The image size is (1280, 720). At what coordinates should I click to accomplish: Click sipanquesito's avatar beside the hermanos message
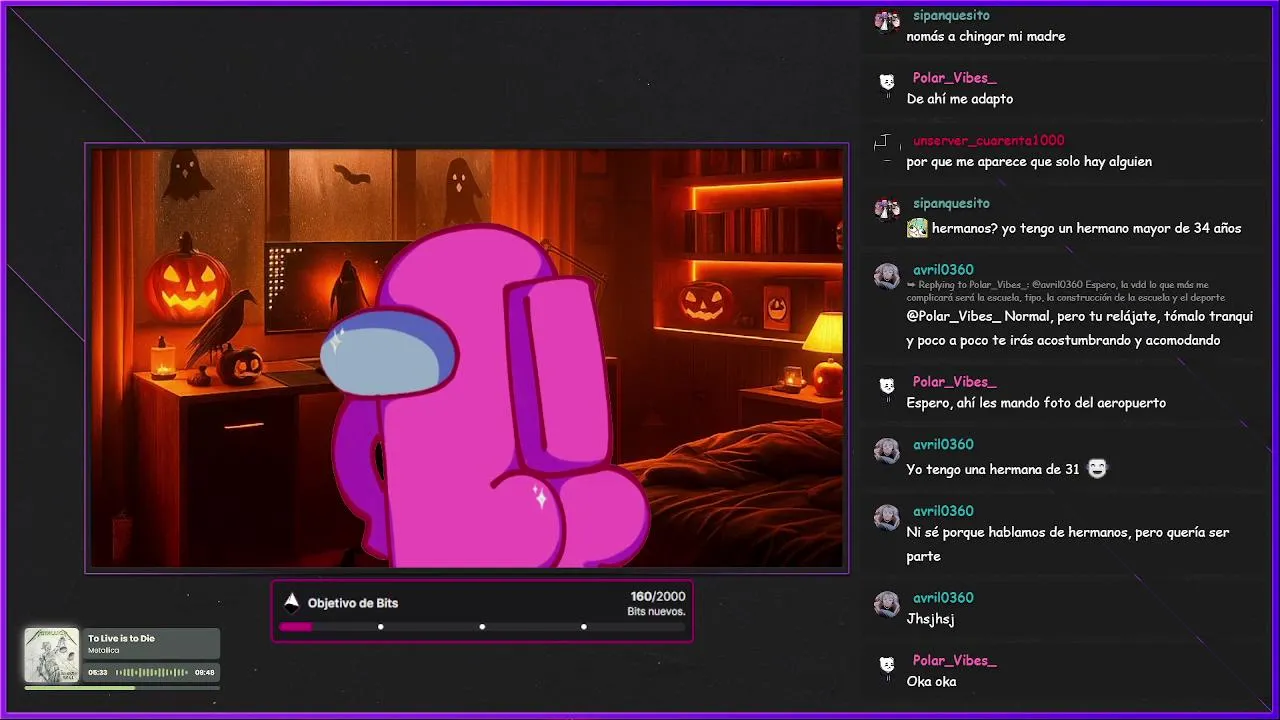(887, 208)
